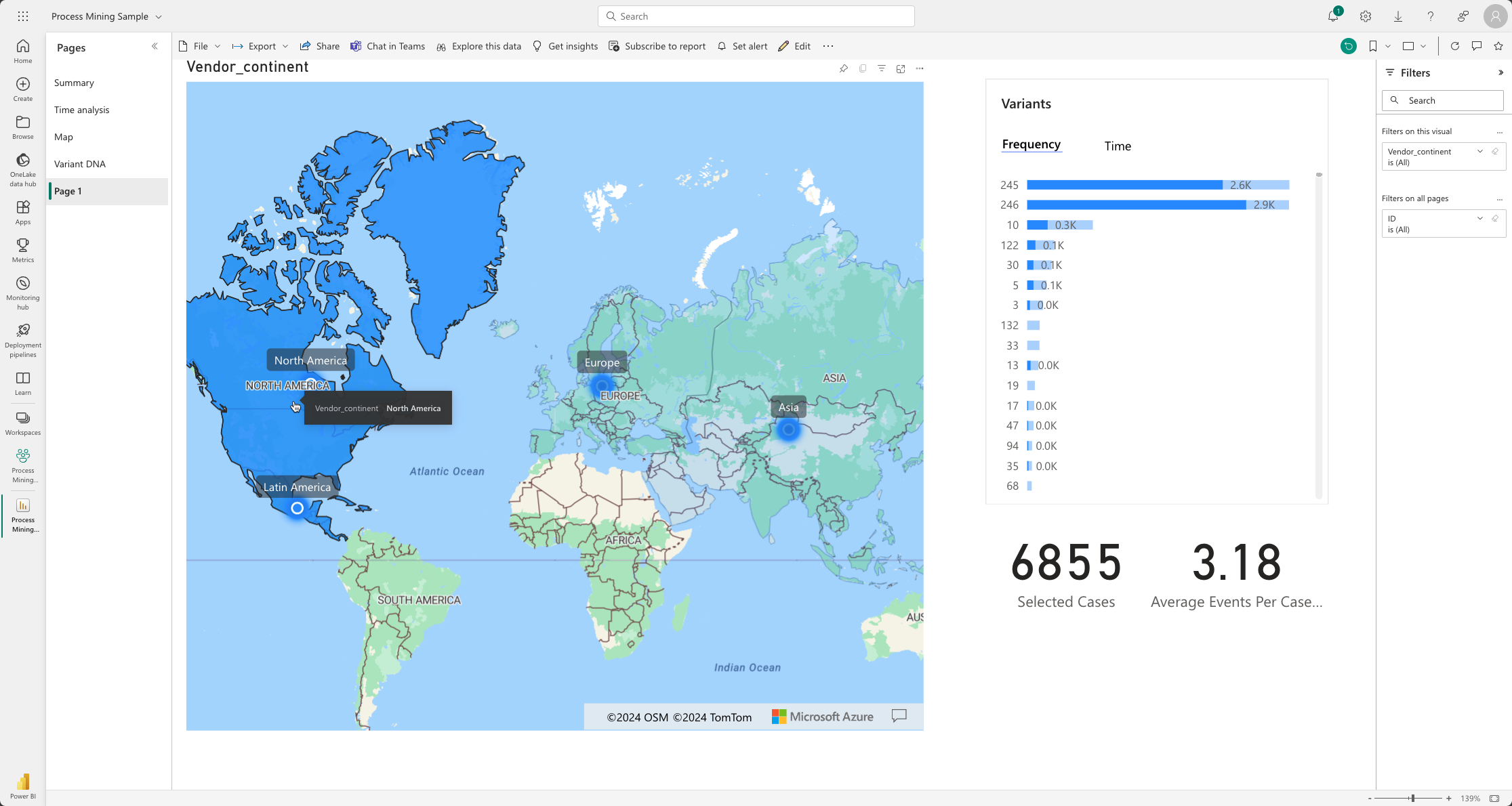Screen dimensions: 1512x806
Task: Add the report to favorites with star
Action: tap(1498, 46)
